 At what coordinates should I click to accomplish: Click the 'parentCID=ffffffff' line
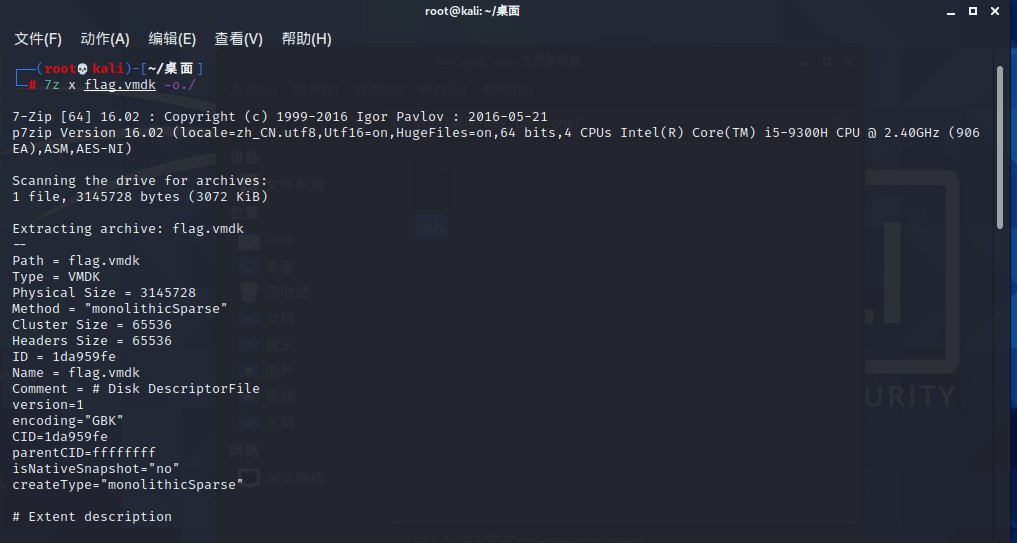click(x=84, y=453)
